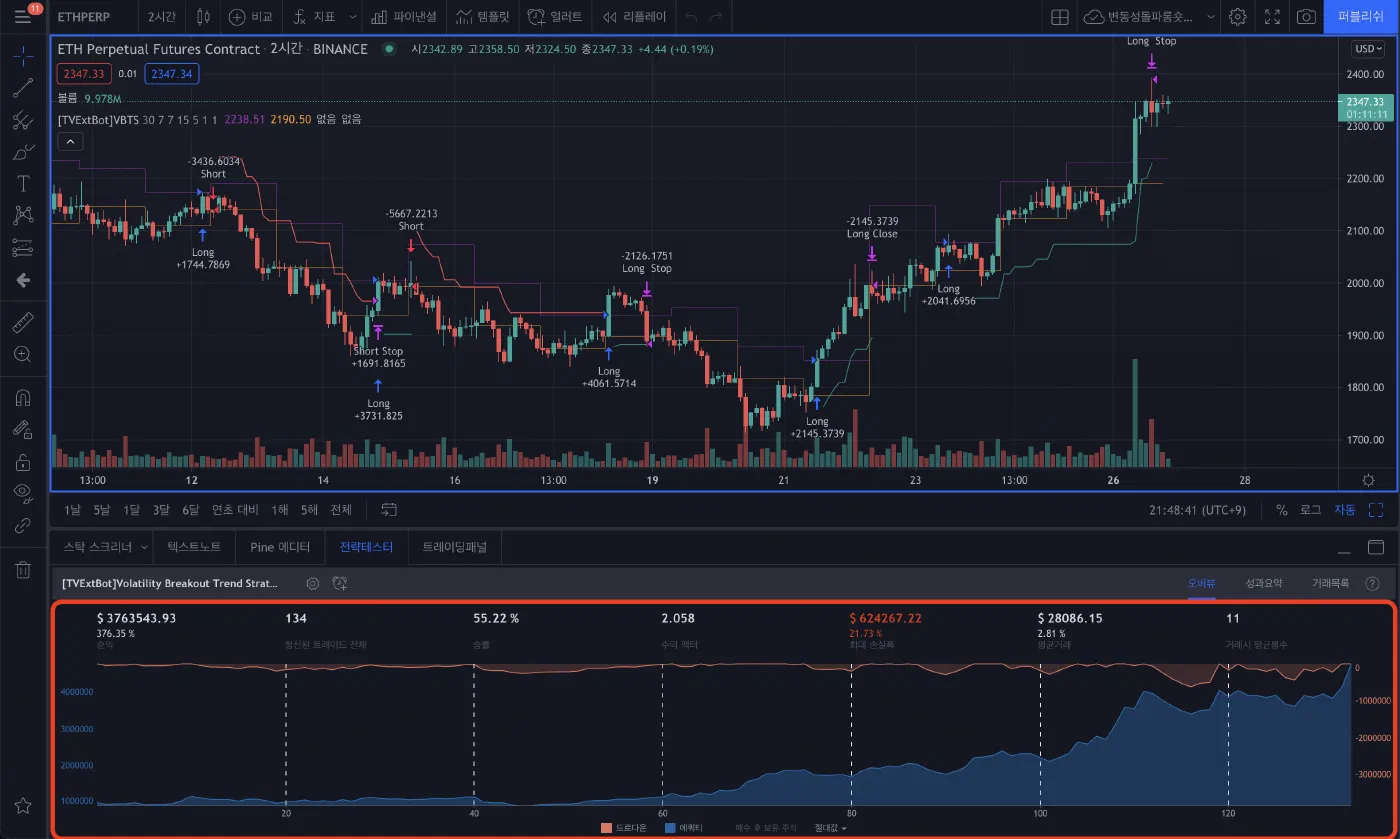Open the 2시간 interval selector

[x=164, y=17]
